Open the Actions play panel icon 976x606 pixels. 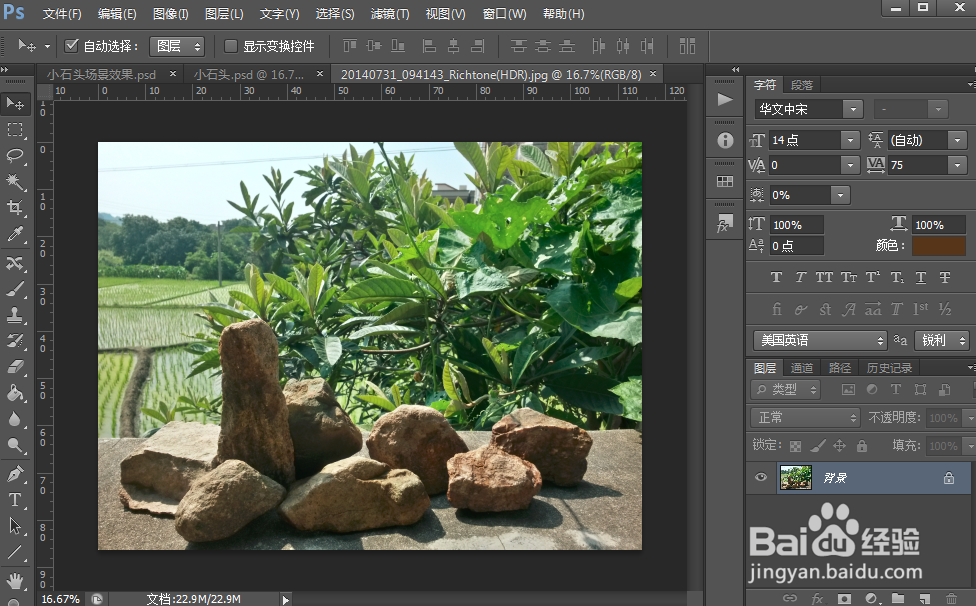click(x=725, y=100)
